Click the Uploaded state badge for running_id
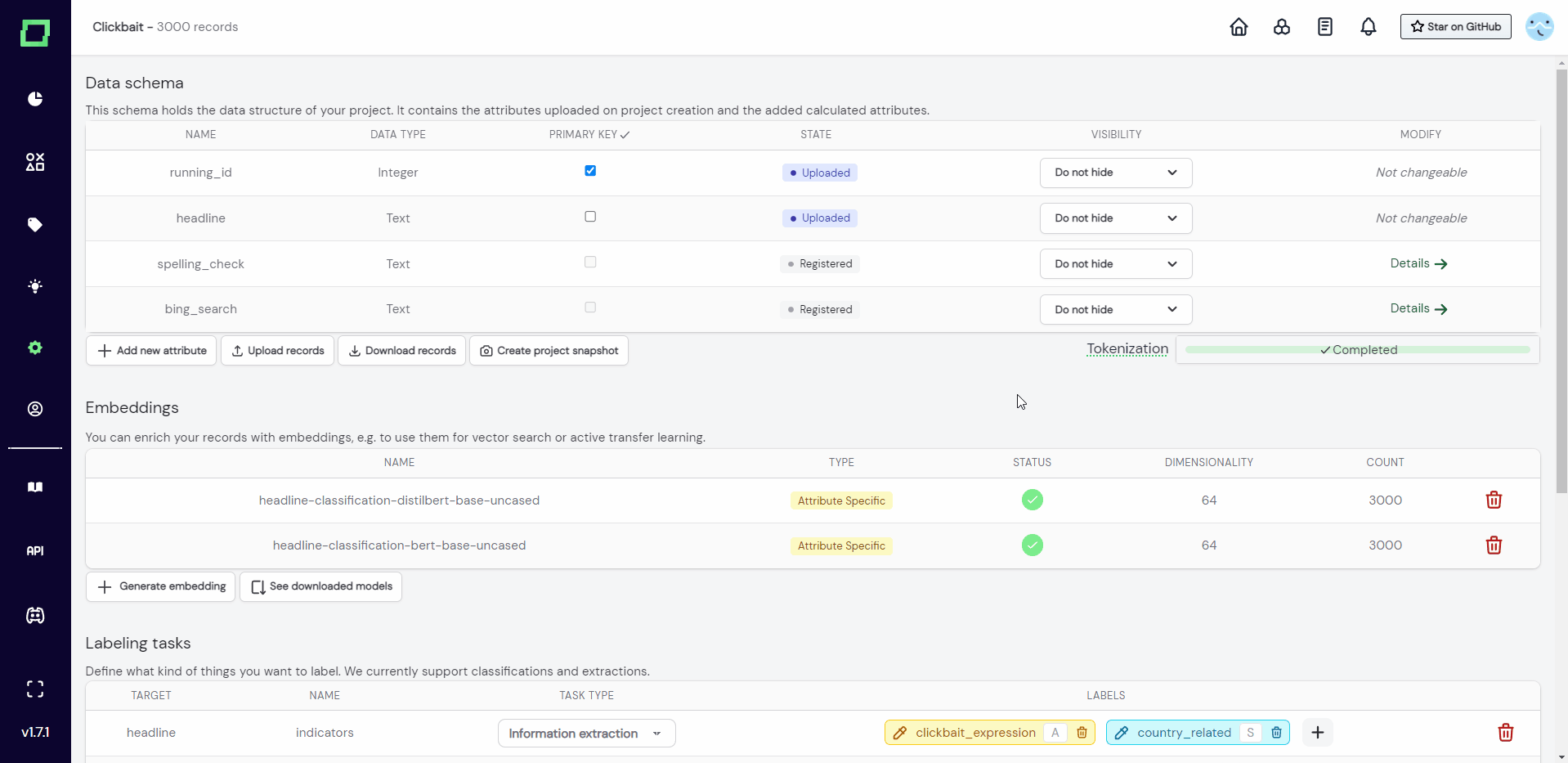Image resolution: width=1568 pixels, height=763 pixels. [820, 173]
